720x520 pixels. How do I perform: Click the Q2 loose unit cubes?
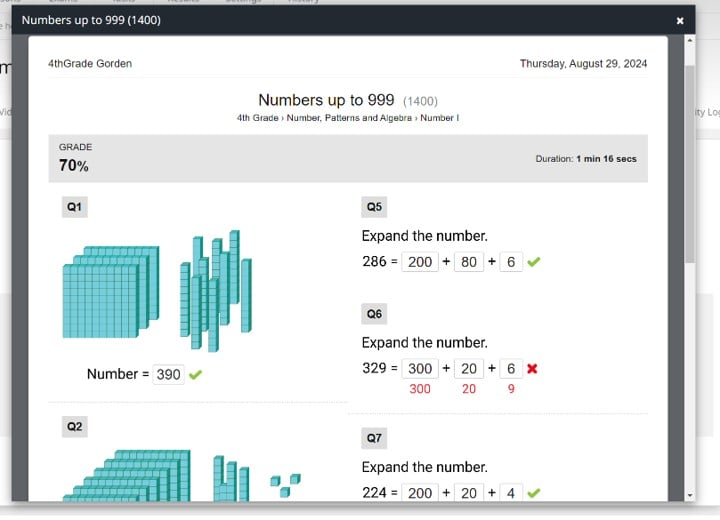[285, 484]
